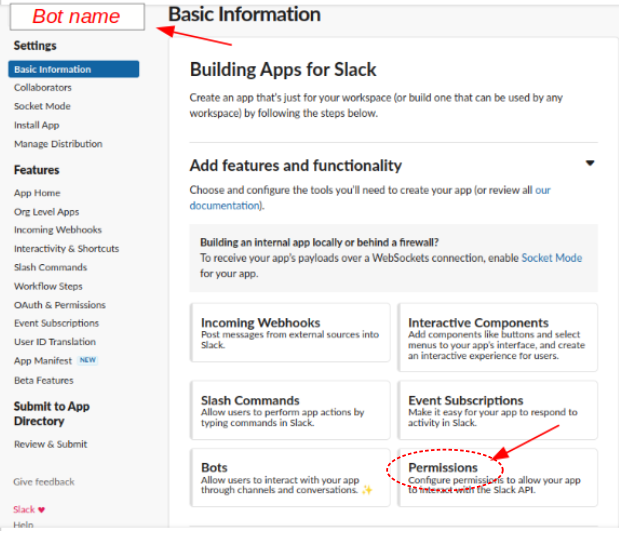Click the sparkle icon on the Bots card
The image size is (619, 538).
click(x=367, y=490)
